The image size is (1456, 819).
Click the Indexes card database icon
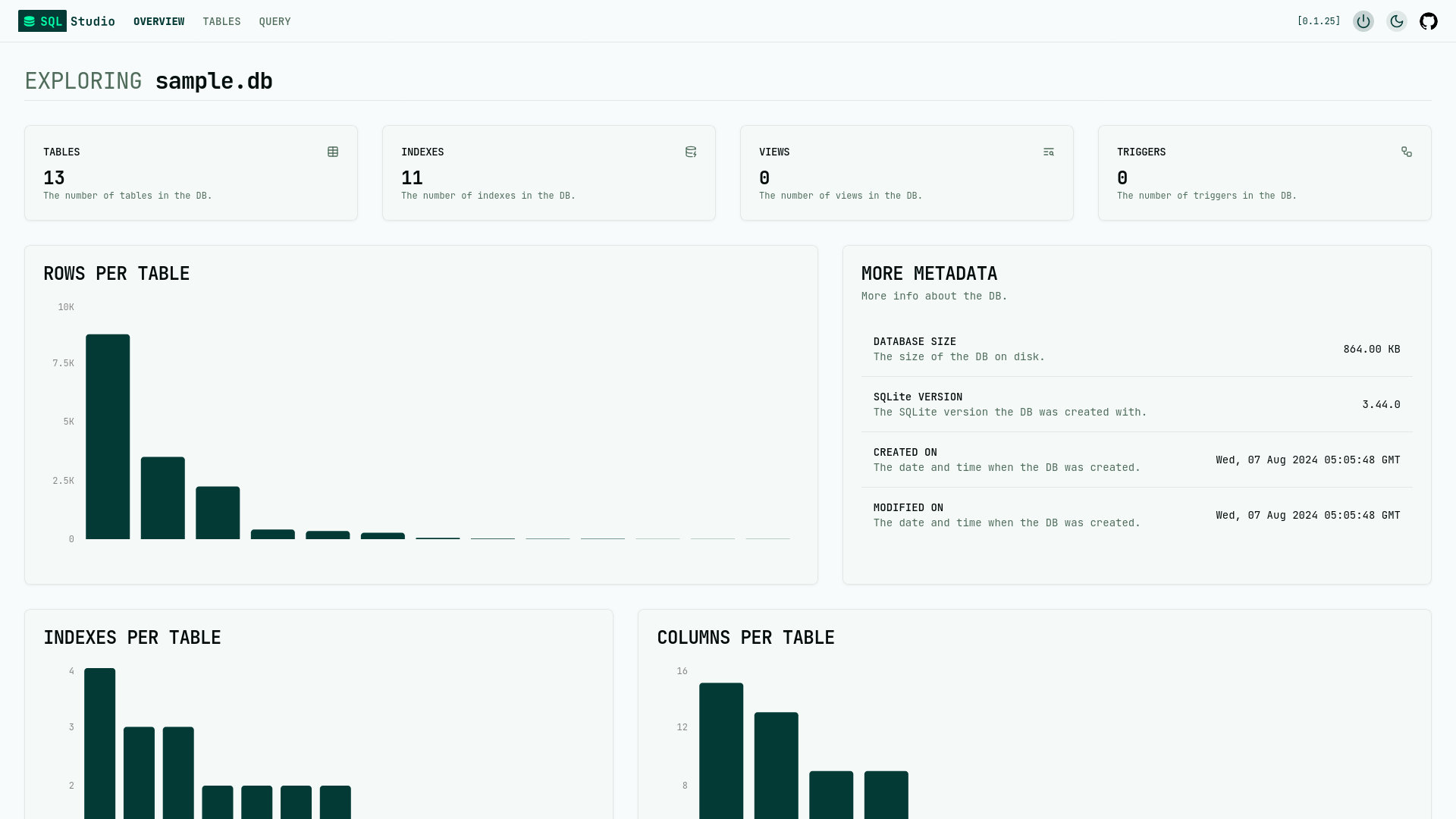[x=691, y=152]
